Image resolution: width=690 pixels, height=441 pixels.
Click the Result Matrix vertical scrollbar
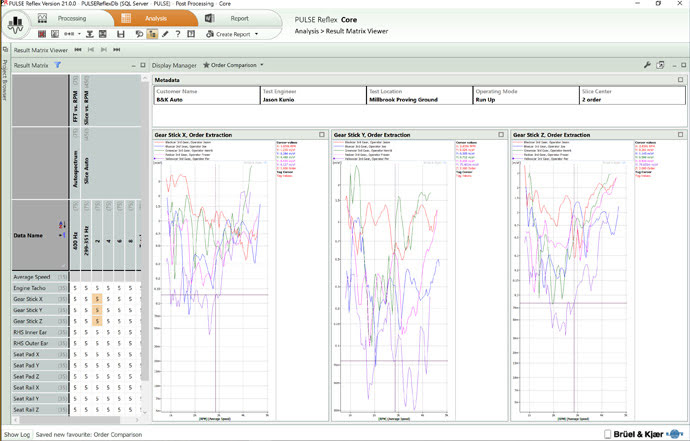pyautogui.click(x=145, y=231)
